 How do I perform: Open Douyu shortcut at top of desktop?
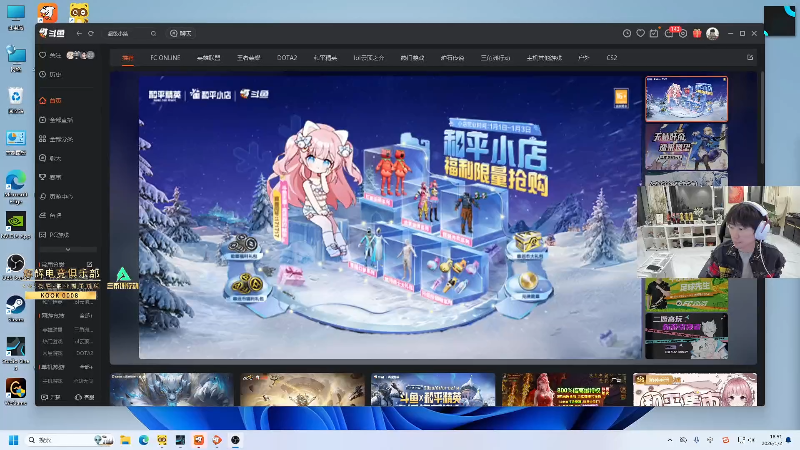coord(47,12)
